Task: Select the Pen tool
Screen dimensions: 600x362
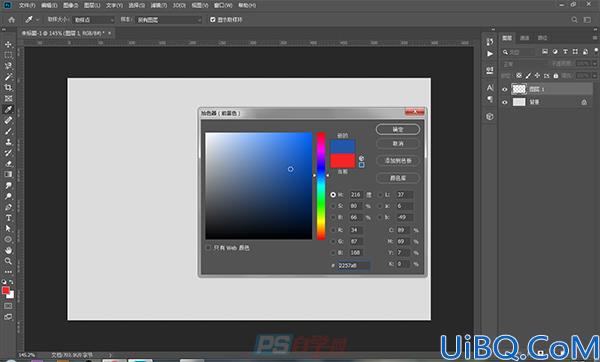Action: point(8,207)
